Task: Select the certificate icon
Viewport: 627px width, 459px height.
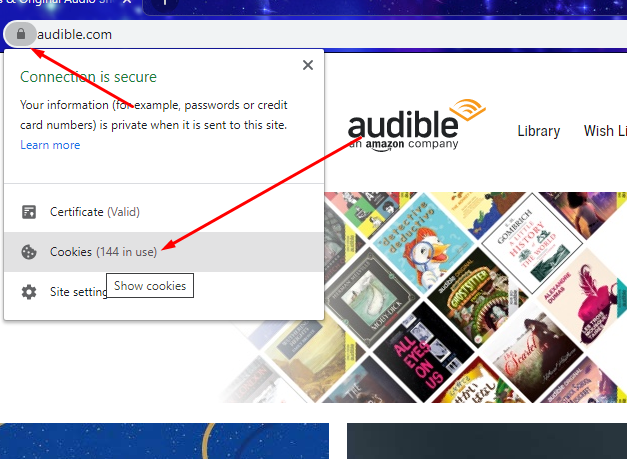Action: pos(29,212)
